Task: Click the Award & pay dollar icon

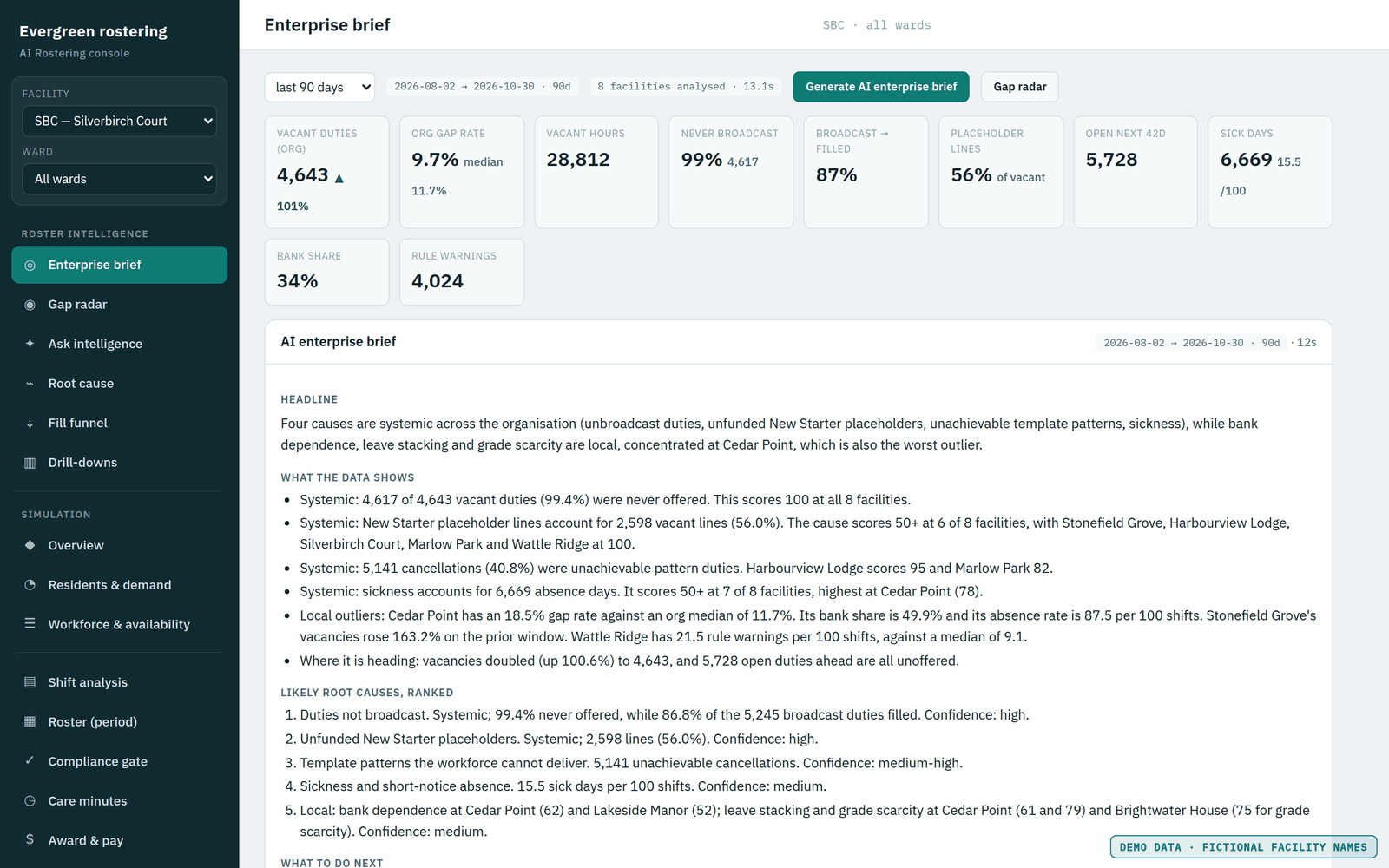Action: point(30,840)
